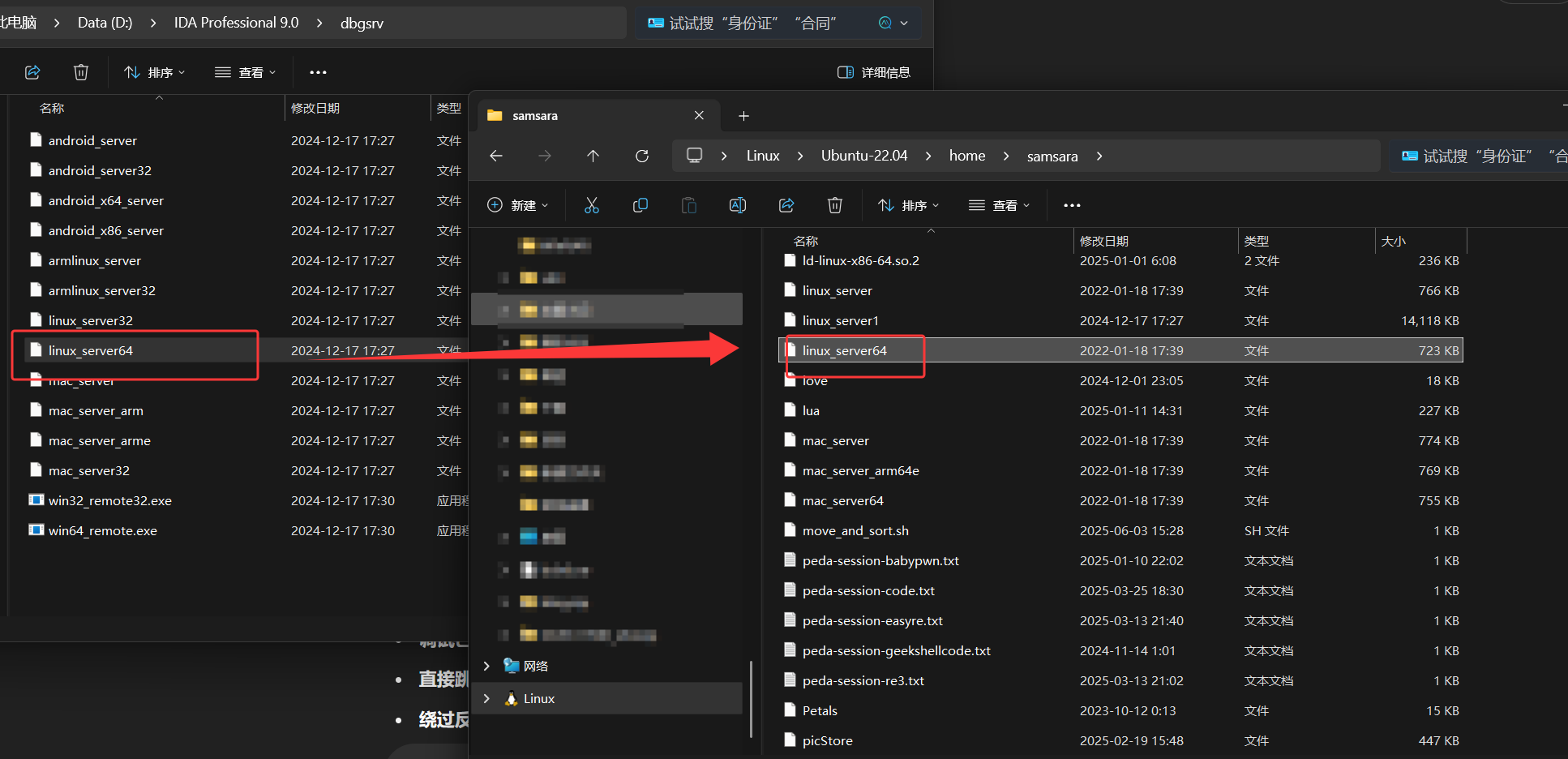1568x759 pixels.
Task: Click the refresh button
Action: click(x=642, y=156)
